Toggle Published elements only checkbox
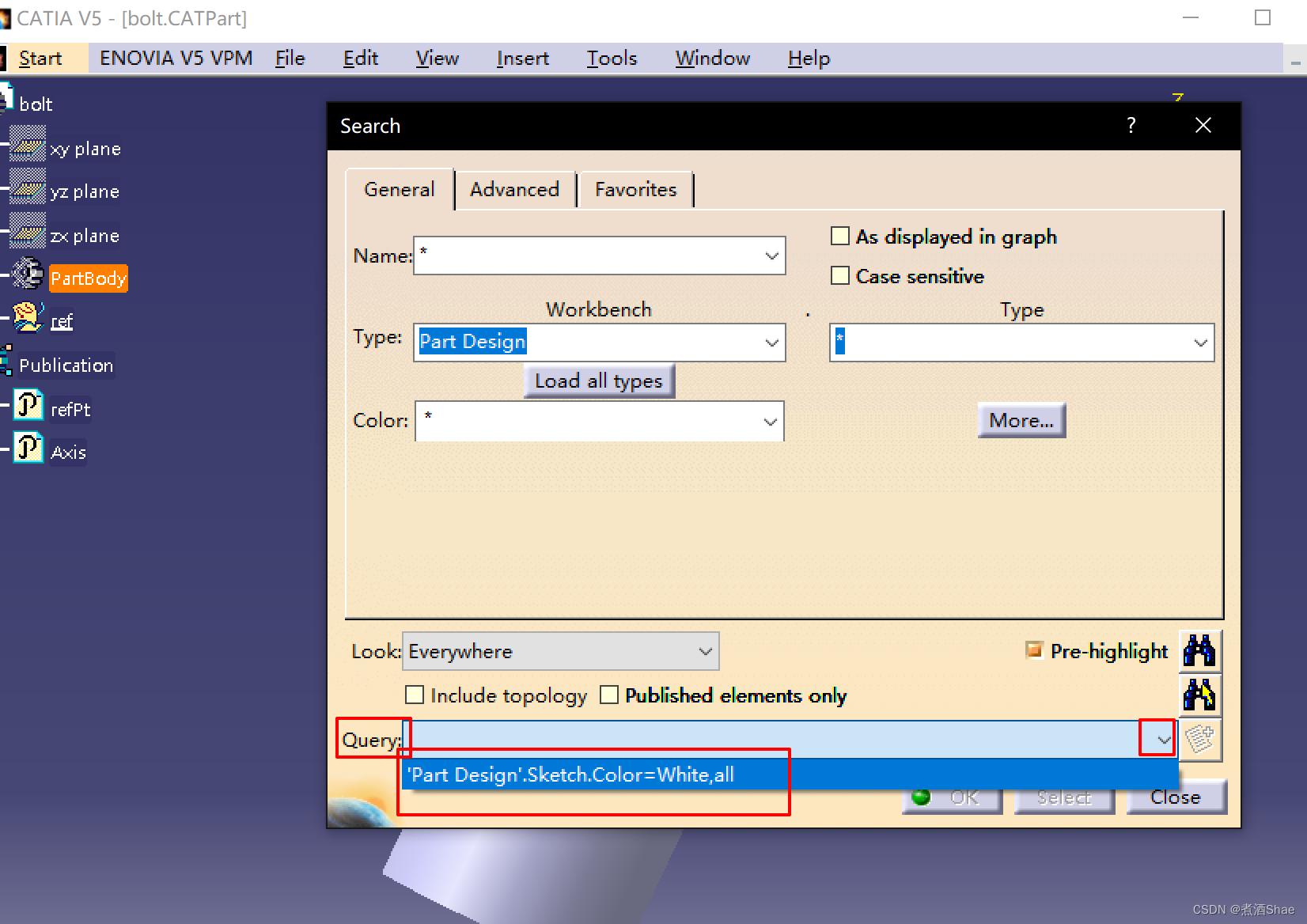1307x924 pixels. (609, 695)
